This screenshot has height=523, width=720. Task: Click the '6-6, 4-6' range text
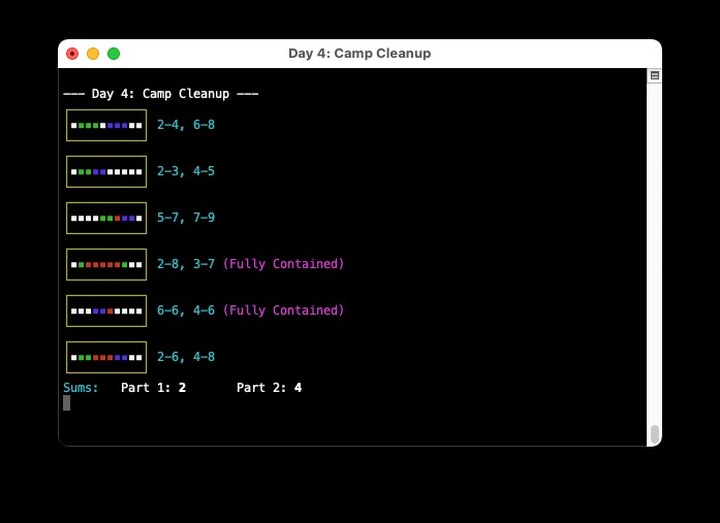pos(186,310)
